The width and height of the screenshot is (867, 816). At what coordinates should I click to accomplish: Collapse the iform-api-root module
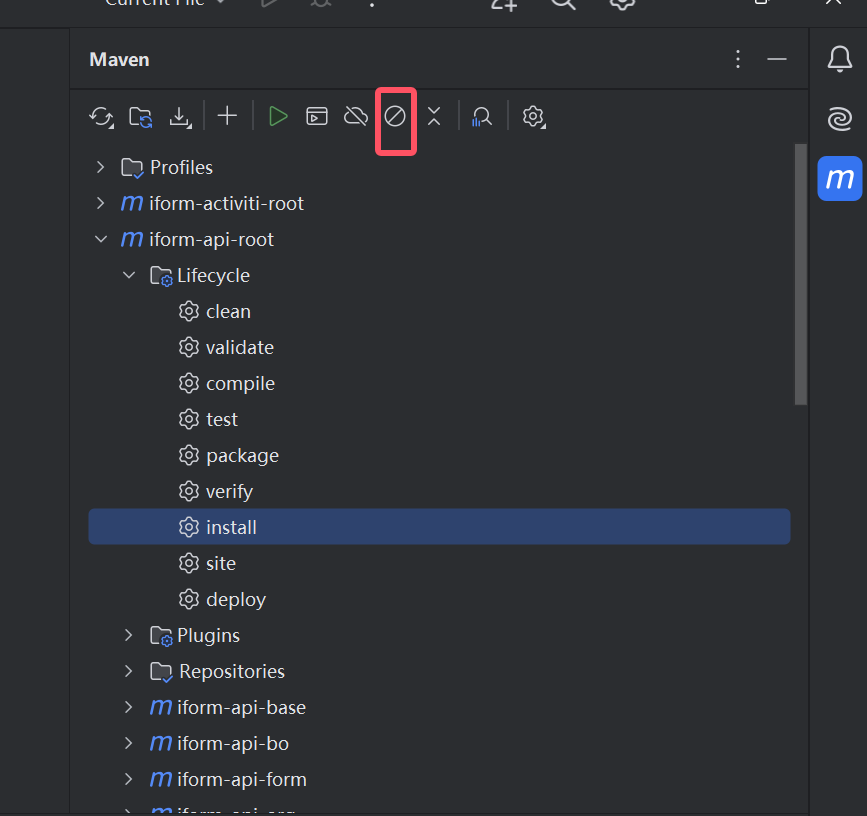click(100, 239)
